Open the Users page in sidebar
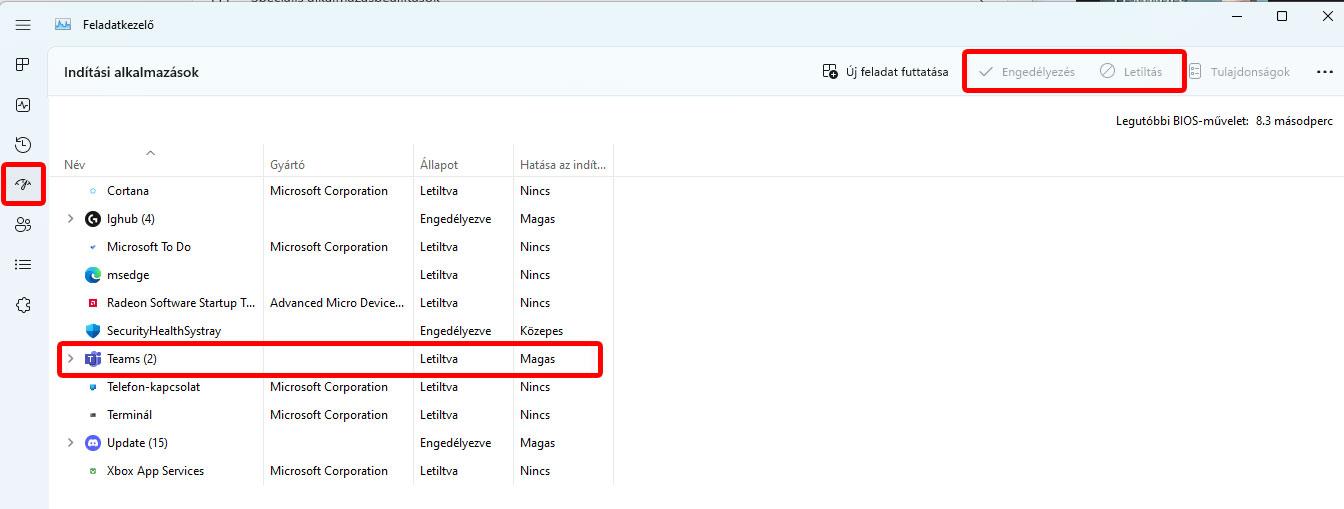 [x=23, y=225]
